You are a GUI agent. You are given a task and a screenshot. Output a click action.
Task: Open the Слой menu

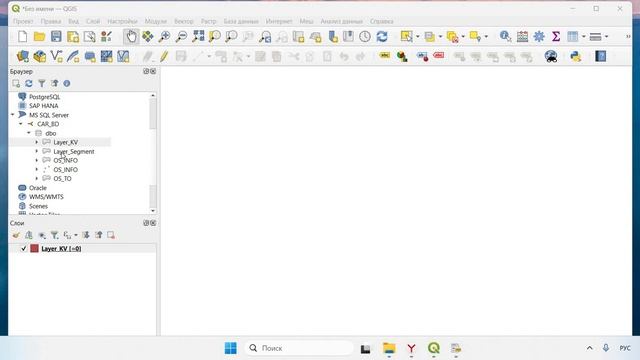(93, 21)
